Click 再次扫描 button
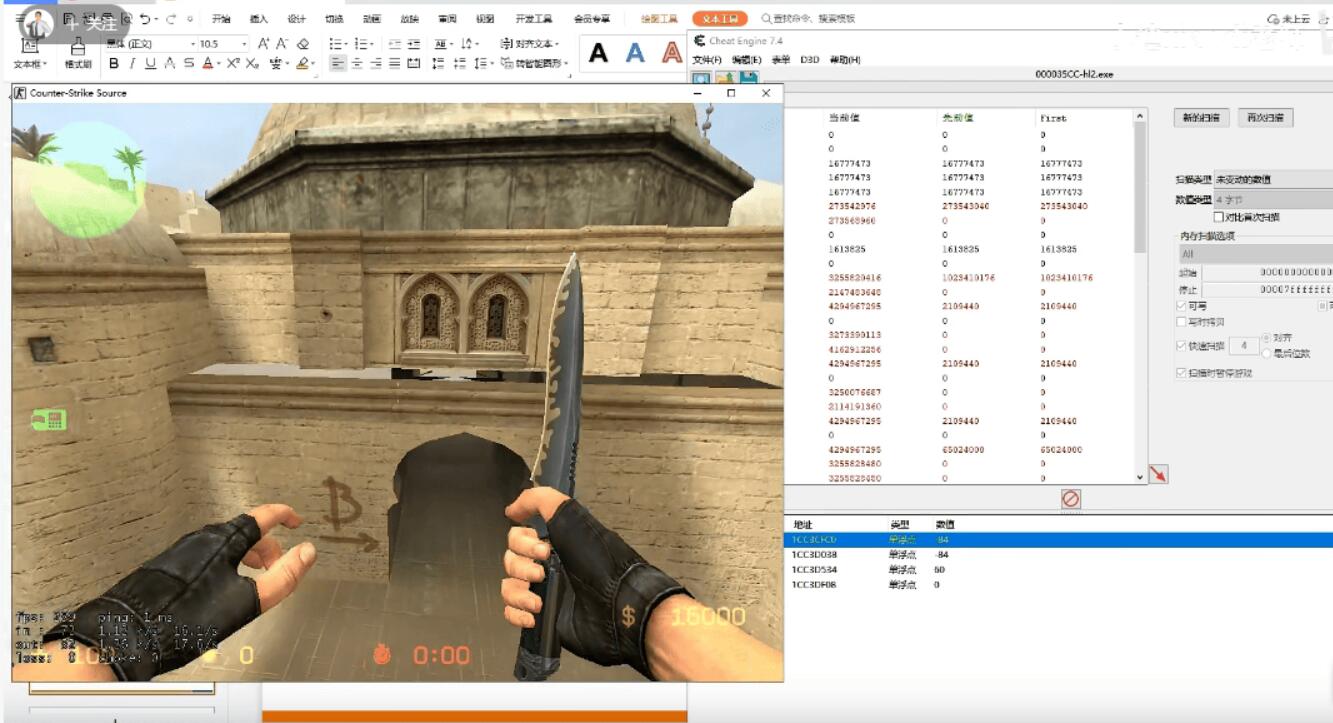This screenshot has width=1333, height=723. click(x=1265, y=117)
